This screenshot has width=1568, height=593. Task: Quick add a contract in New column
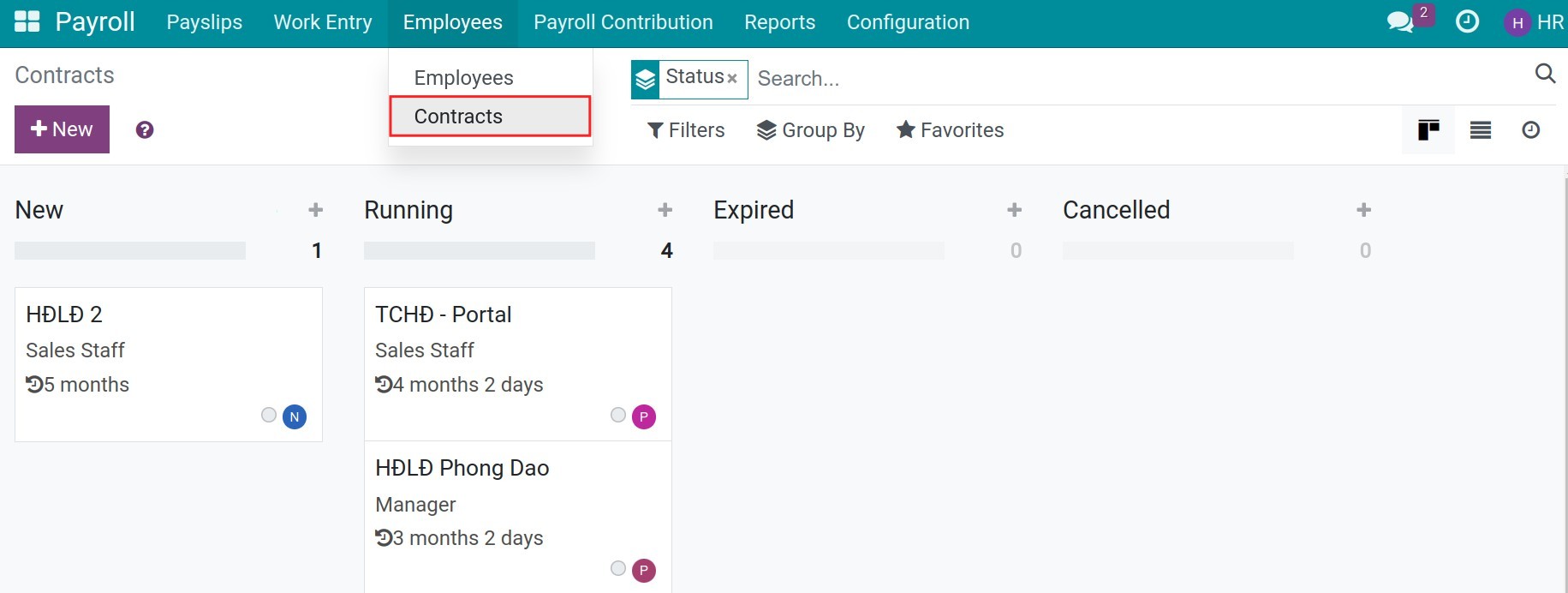[x=316, y=210]
